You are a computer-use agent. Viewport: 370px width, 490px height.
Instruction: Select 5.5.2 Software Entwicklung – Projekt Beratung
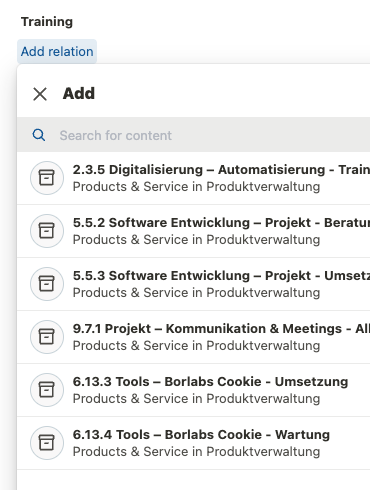tap(193, 231)
